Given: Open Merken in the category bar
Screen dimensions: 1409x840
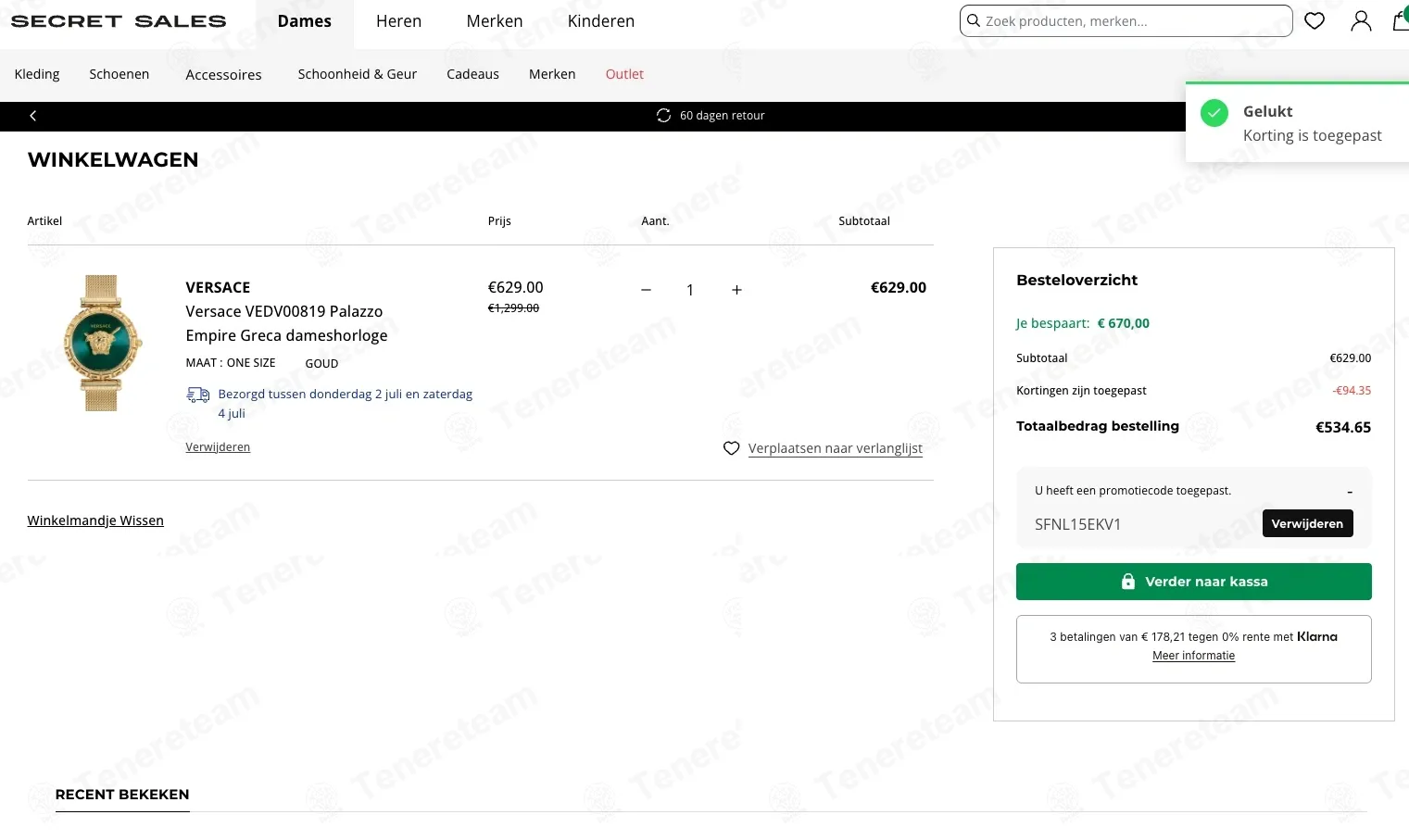Looking at the screenshot, I should coord(552,74).
